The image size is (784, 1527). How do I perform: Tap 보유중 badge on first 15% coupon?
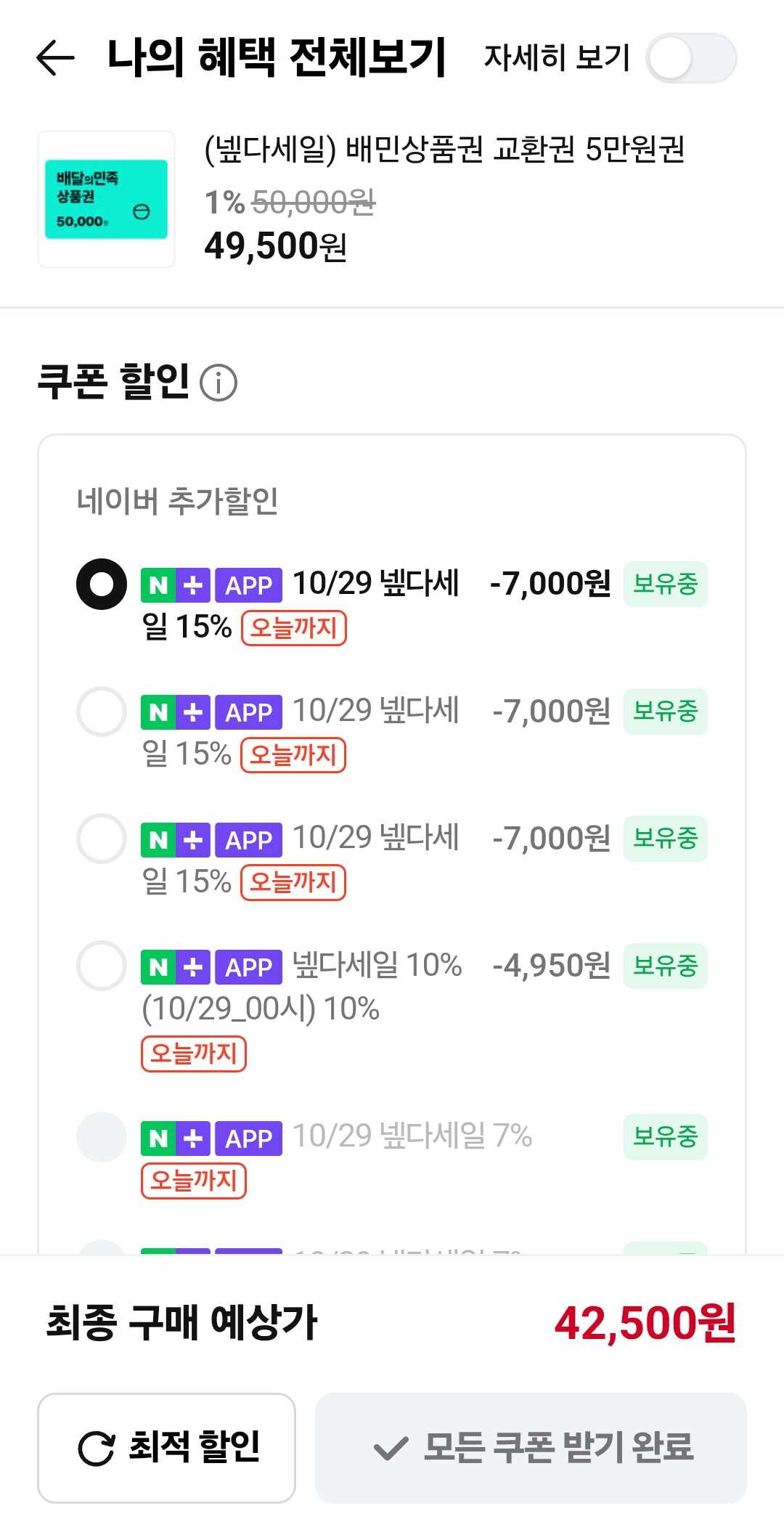[x=665, y=584]
